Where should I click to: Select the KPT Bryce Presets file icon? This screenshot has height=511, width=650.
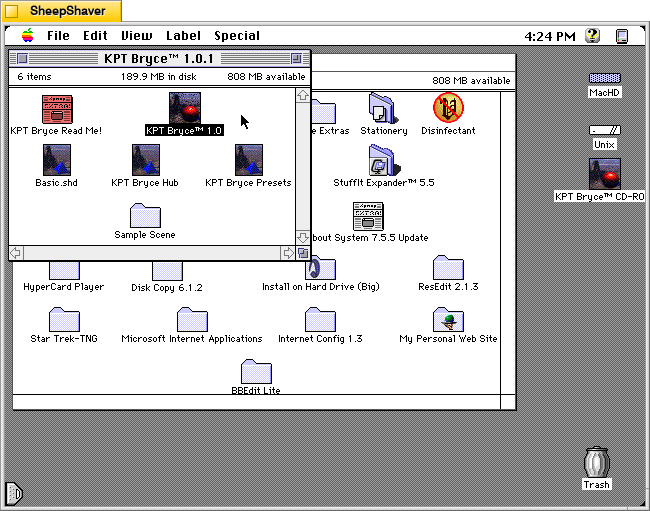pos(249,160)
